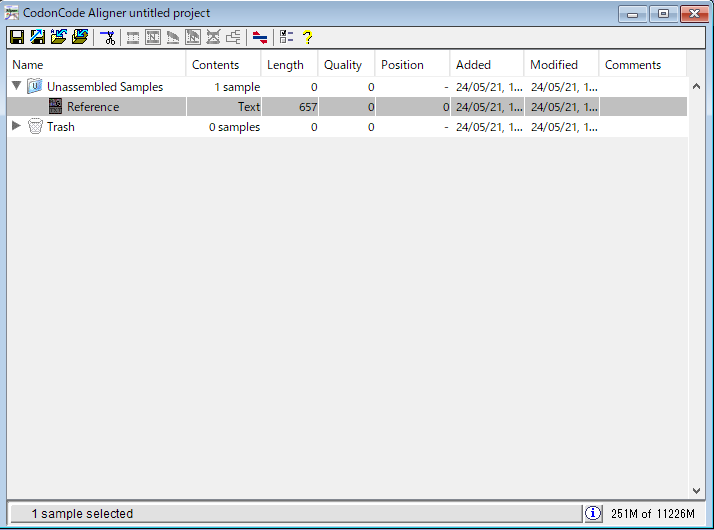Click the '251M of 11226M' memory indicator
This screenshot has height=530, width=714.
pos(653,514)
